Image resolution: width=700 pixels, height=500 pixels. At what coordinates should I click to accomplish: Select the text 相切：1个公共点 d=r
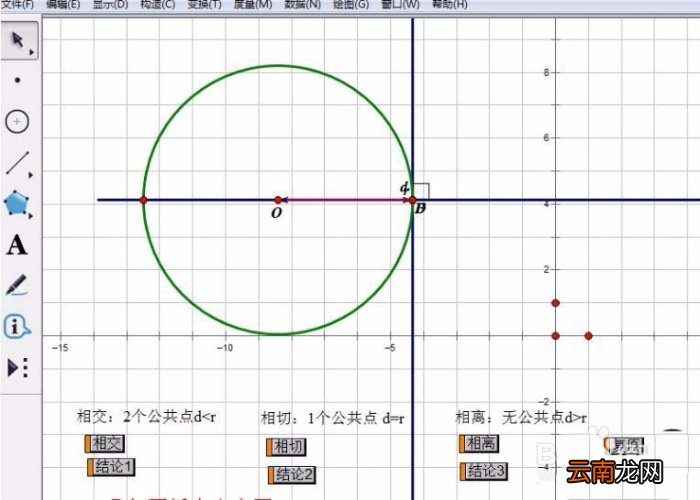pos(333,418)
